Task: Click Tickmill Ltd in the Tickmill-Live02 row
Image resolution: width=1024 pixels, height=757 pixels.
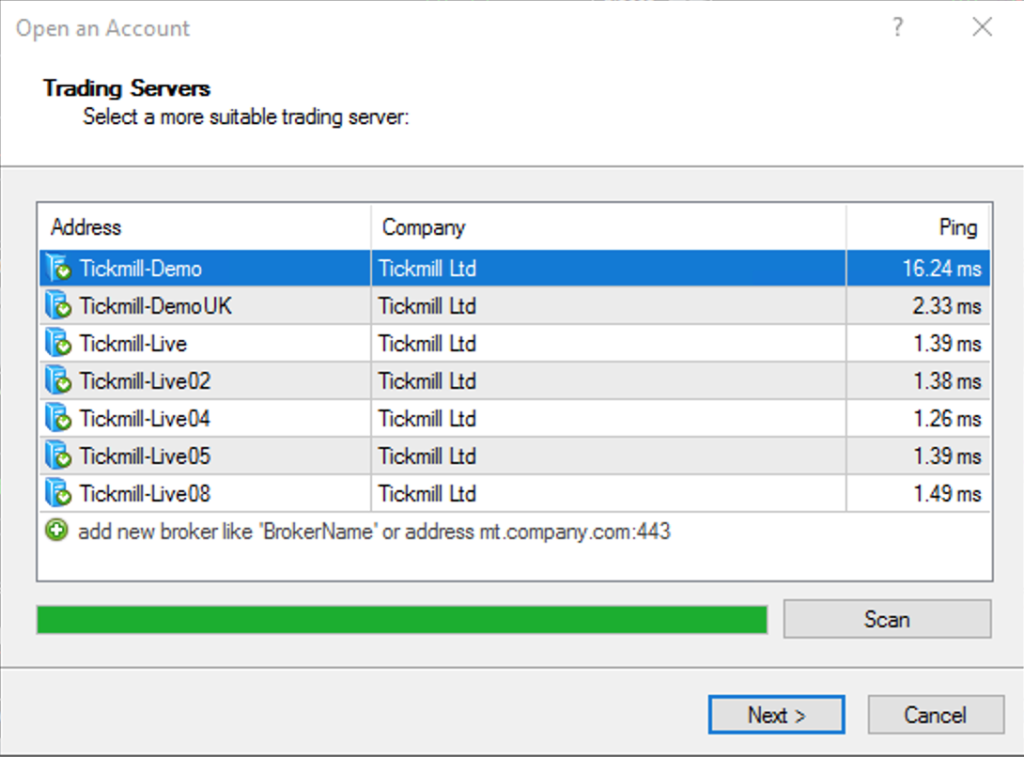Action: point(427,381)
